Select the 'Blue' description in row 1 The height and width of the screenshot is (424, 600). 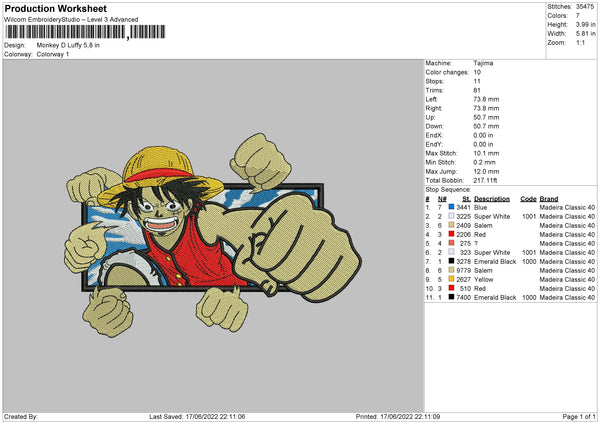(x=481, y=207)
